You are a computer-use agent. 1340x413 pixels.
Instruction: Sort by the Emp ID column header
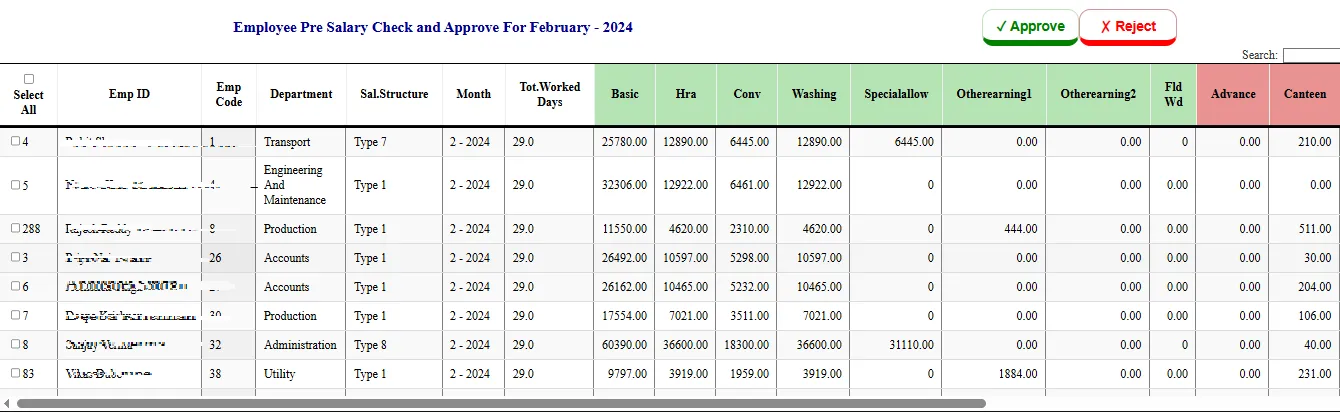[x=129, y=95]
